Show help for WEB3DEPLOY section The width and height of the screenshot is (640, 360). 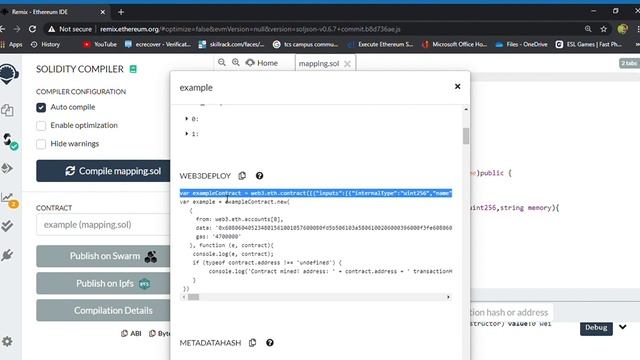[260, 176]
